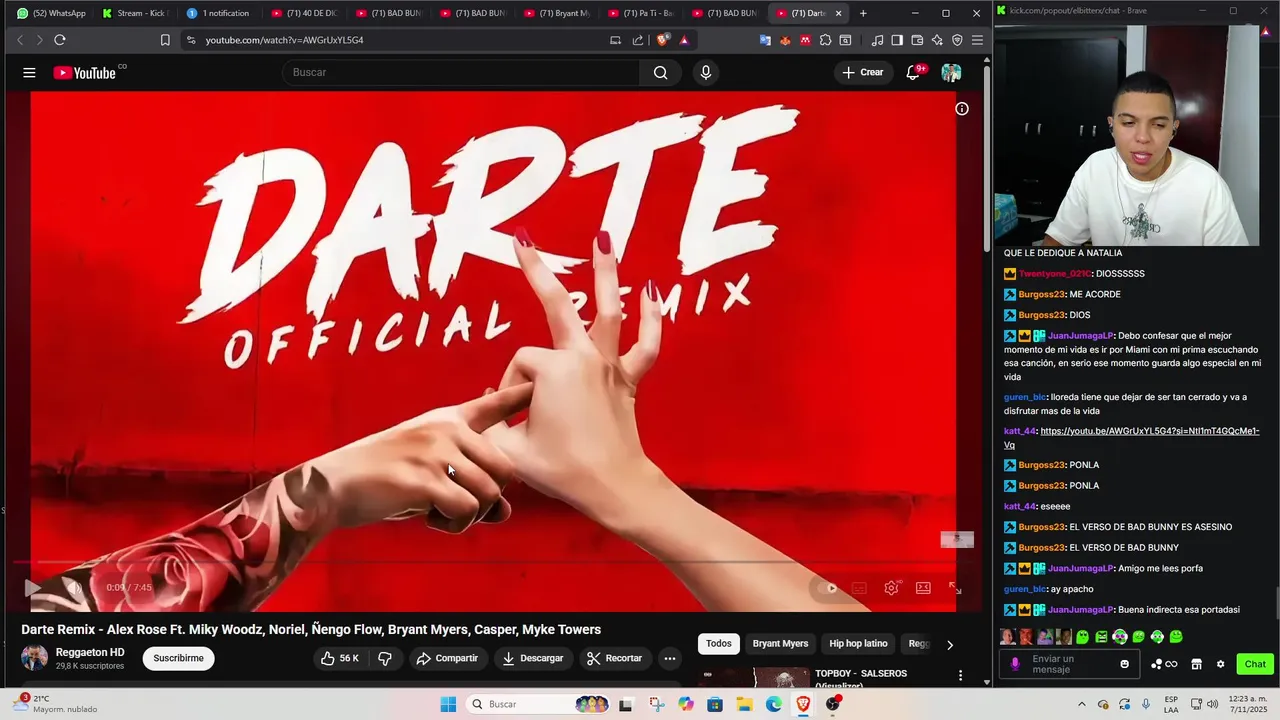Open TOPBOY - SALSEROS video thumbnail
The width and height of the screenshot is (1280, 720).
coord(753,677)
